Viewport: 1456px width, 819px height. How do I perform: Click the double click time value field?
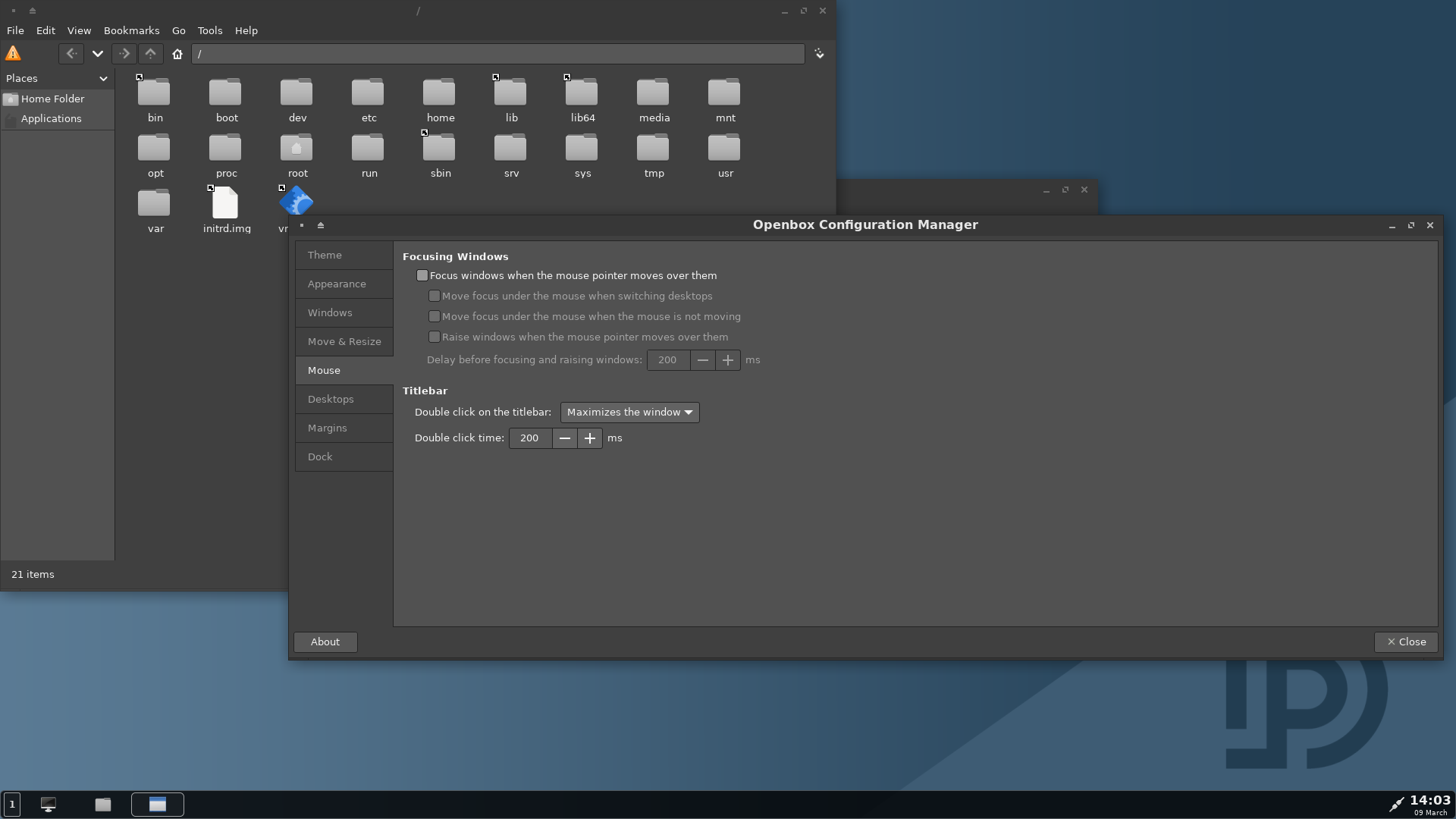(530, 438)
